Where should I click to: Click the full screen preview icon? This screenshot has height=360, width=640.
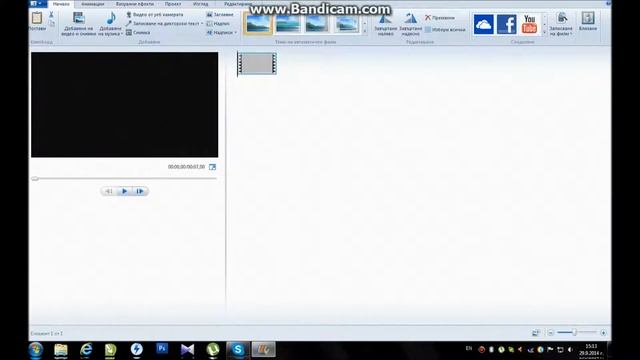click(212, 167)
